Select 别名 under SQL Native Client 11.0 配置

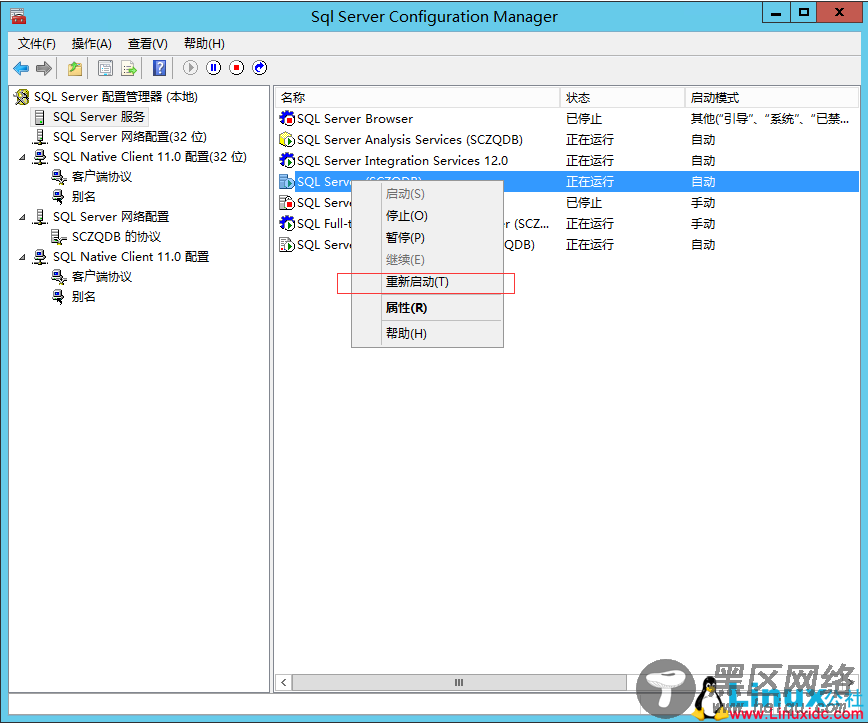(84, 297)
